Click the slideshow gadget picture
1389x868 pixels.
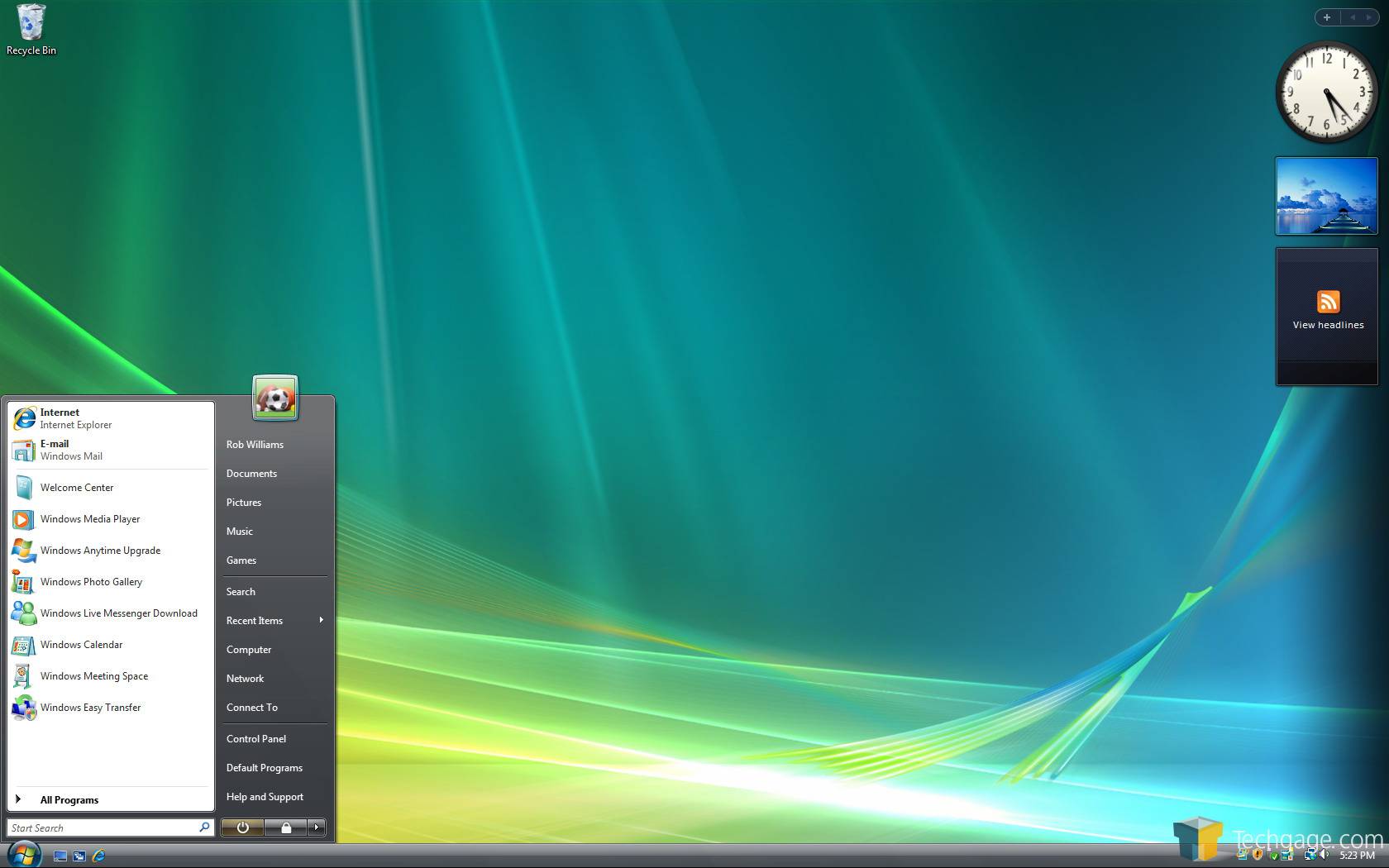[1326, 196]
